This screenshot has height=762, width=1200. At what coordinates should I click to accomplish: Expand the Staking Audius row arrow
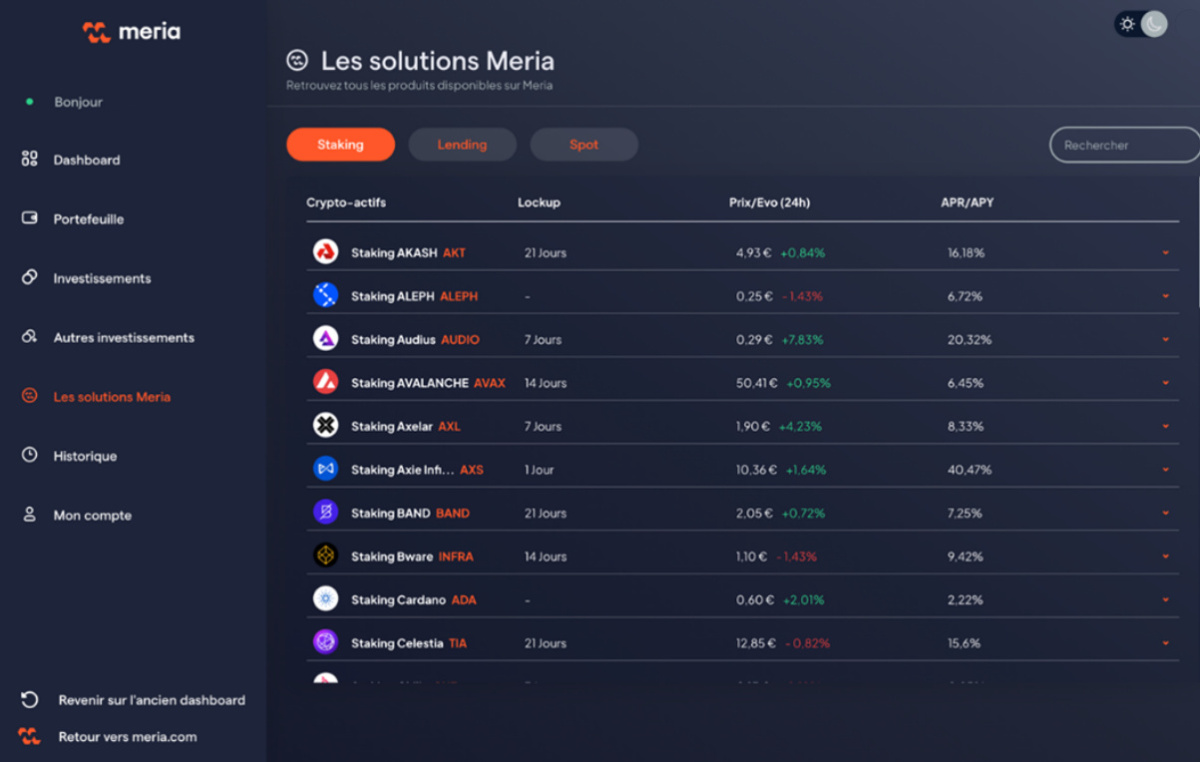click(x=1166, y=340)
